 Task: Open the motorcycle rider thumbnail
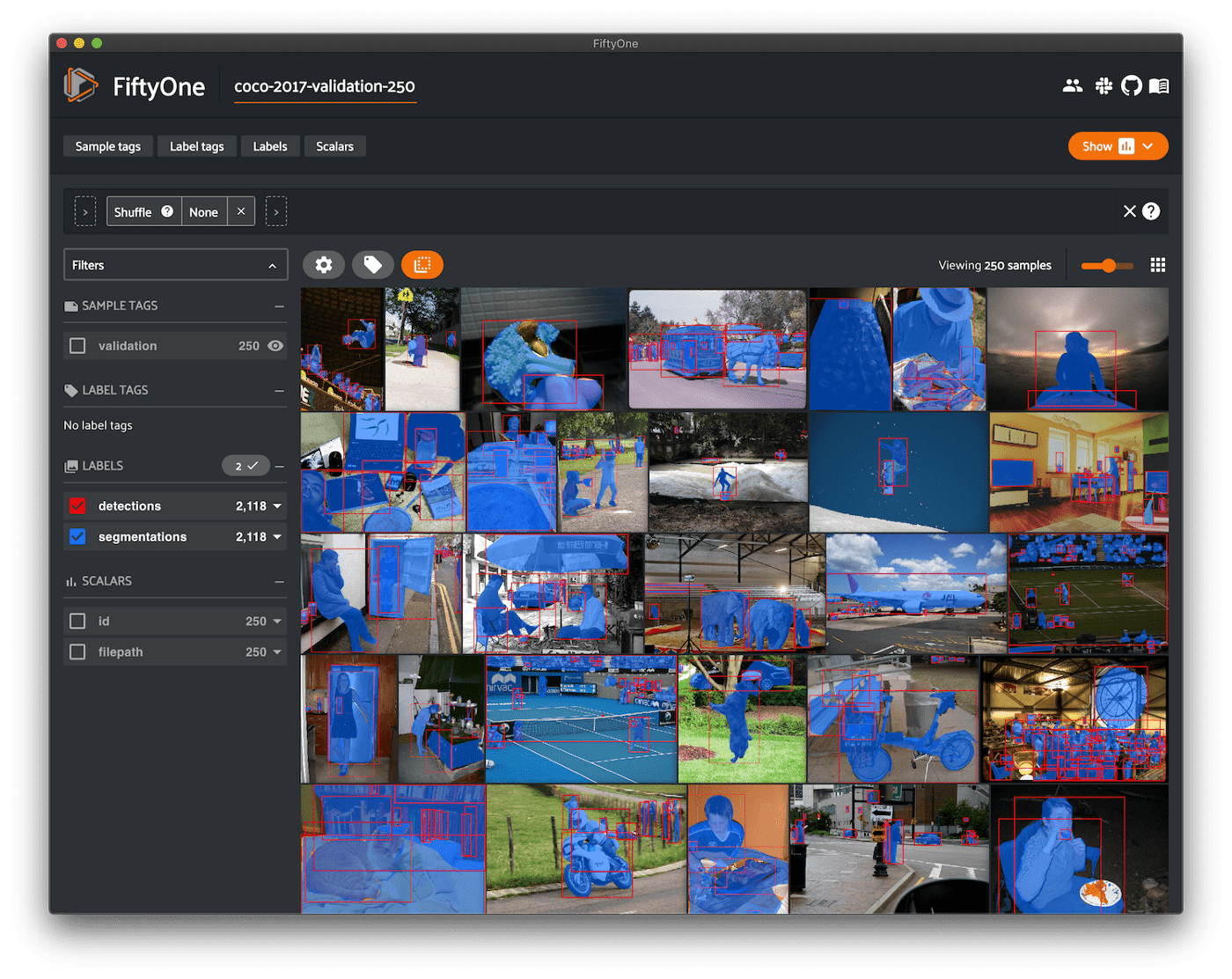click(x=586, y=850)
